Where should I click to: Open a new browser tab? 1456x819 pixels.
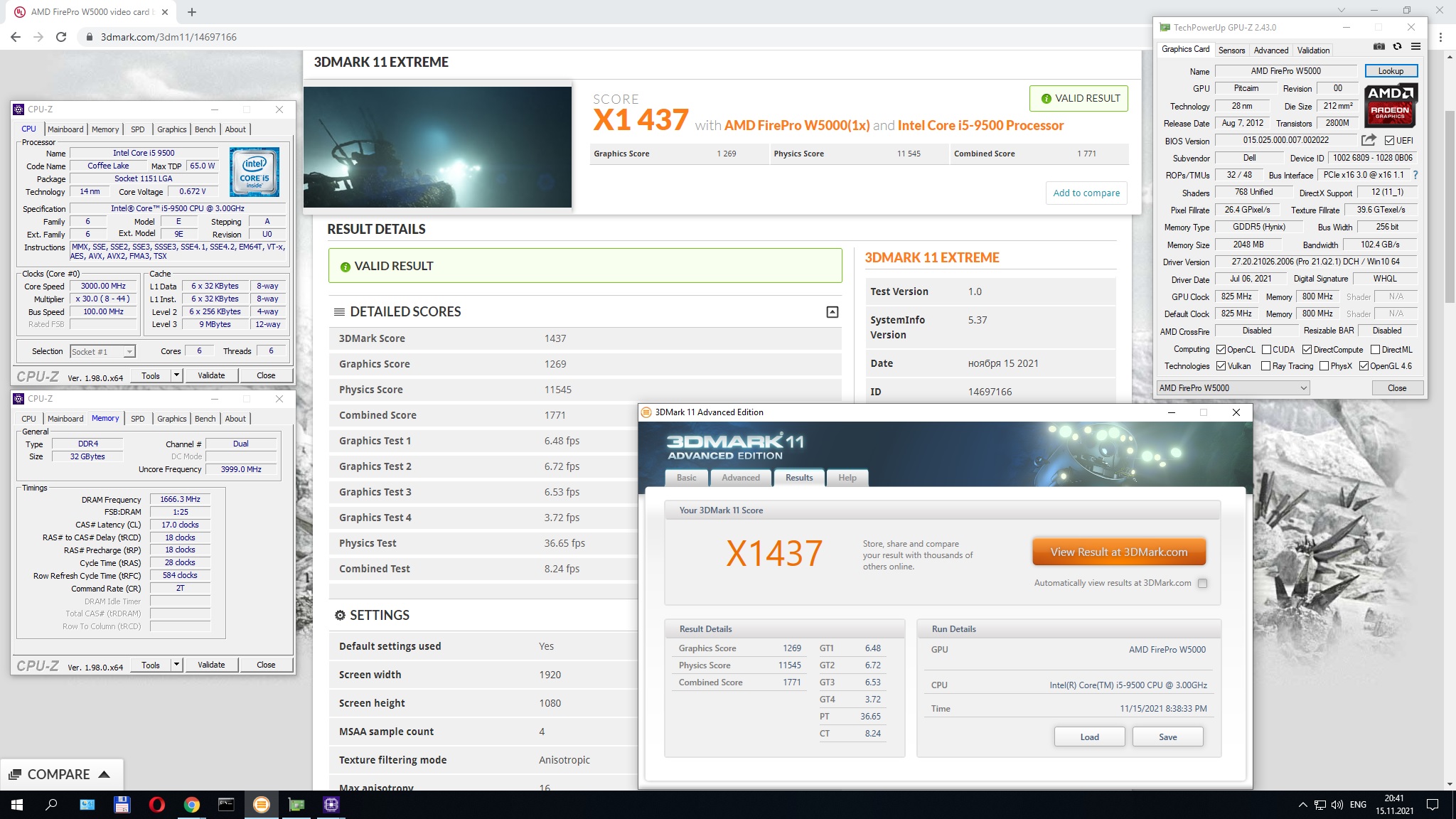pos(192,11)
